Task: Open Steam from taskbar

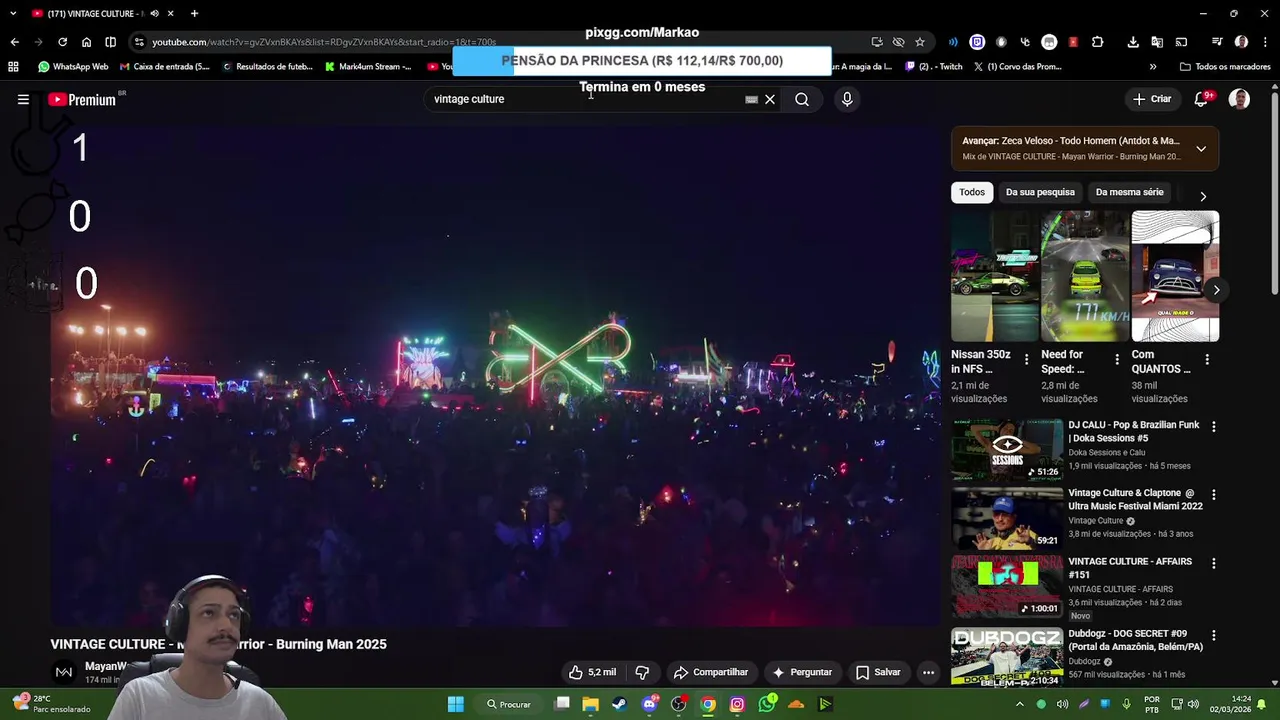Action: [x=619, y=704]
